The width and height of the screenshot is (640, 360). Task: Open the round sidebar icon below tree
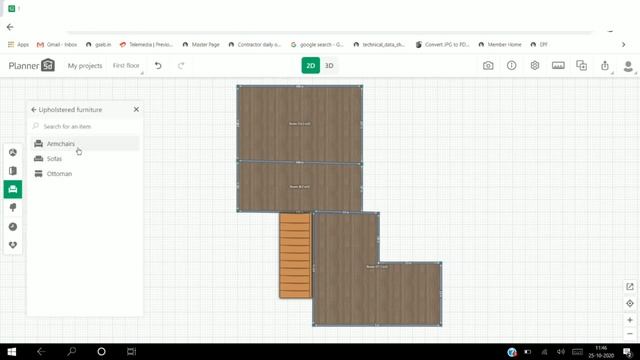(13, 227)
